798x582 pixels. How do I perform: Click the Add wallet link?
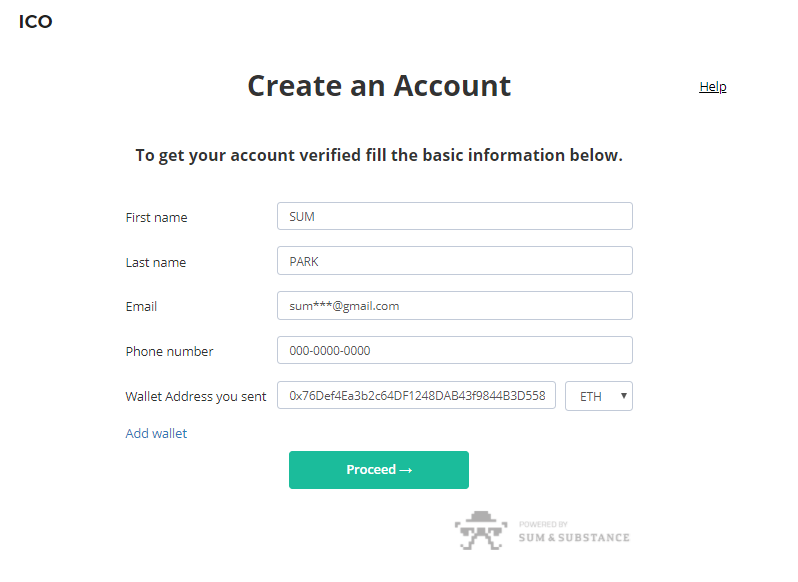click(x=156, y=433)
